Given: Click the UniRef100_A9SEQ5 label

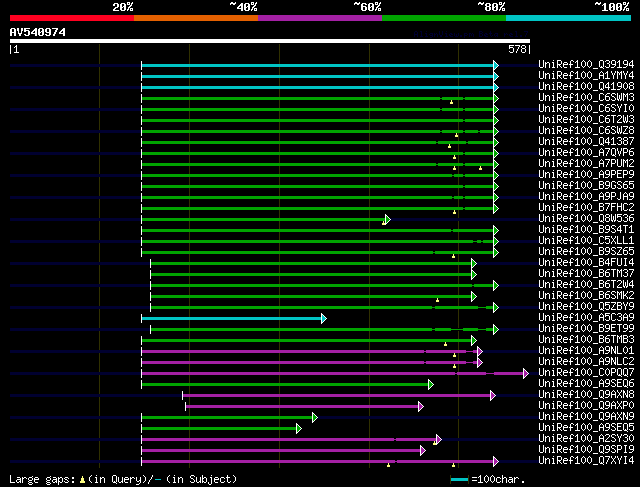Looking at the screenshot, I should tap(586, 428).
